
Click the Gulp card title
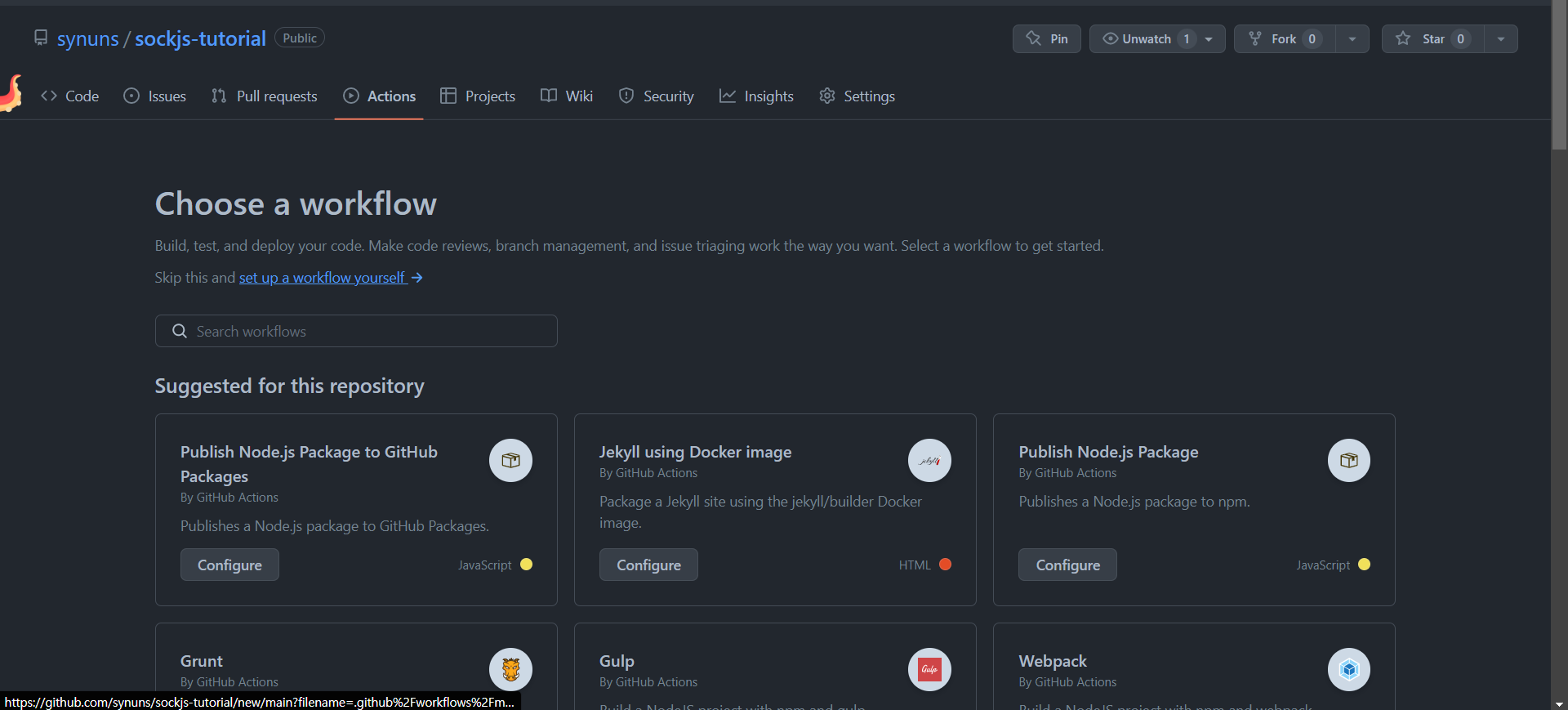617,661
